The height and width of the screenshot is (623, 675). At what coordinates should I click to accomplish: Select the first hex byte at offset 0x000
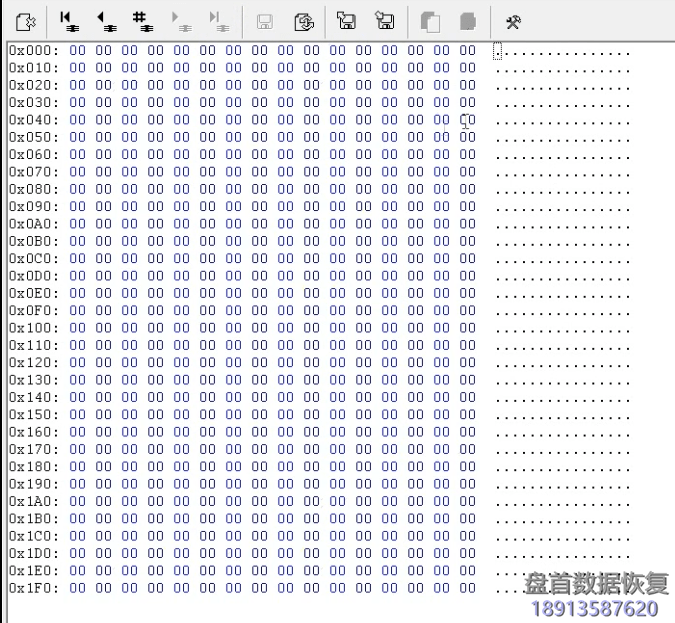click(77, 50)
